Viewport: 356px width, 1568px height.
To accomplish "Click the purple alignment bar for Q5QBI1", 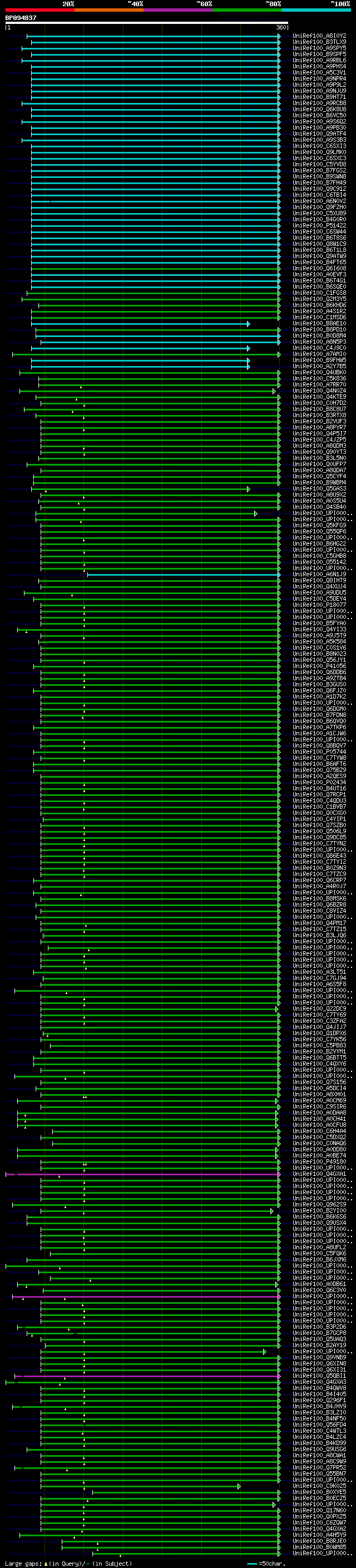I will coord(147,1376).
